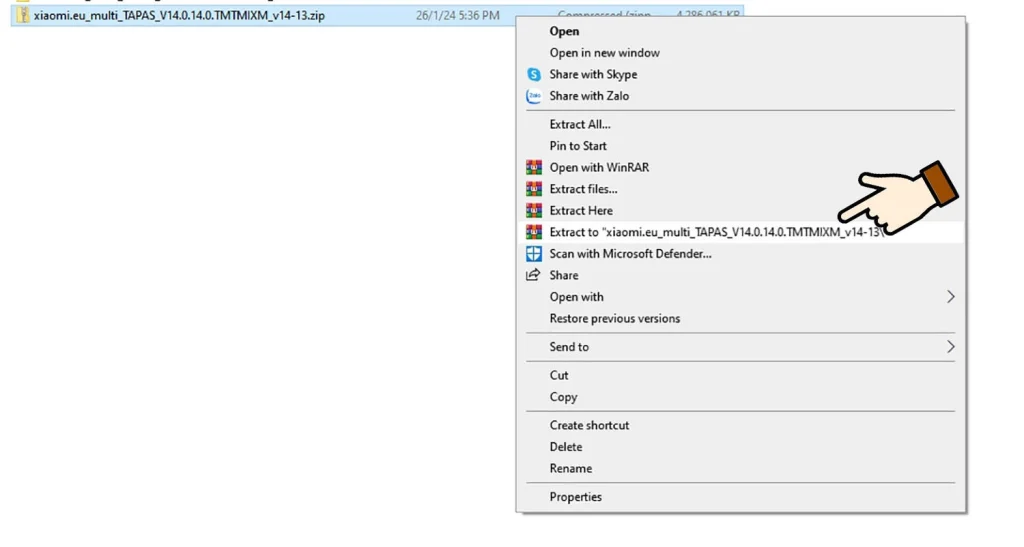Viewport: 1024px width, 547px height.
Task: Cut the selected zip file
Action: pyautogui.click(x=559, y=376)
